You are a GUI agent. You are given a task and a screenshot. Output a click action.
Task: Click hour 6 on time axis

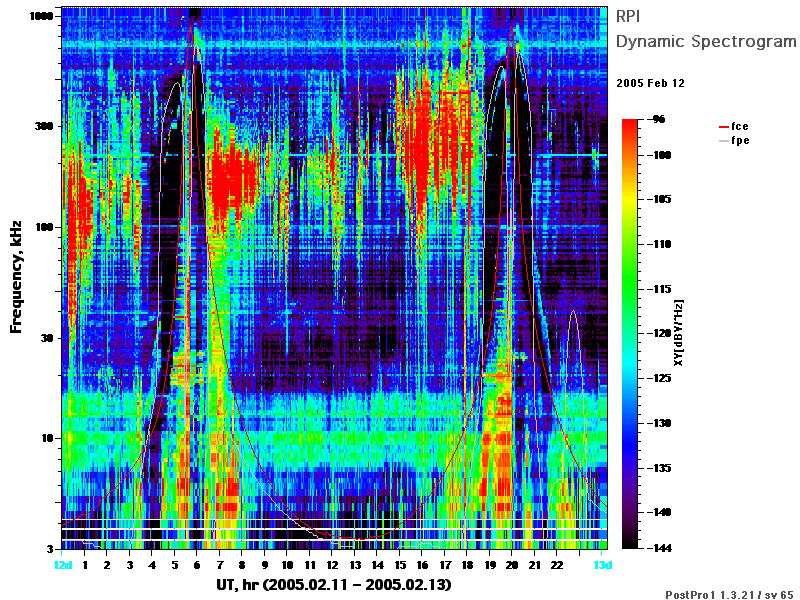pos(197,565)
